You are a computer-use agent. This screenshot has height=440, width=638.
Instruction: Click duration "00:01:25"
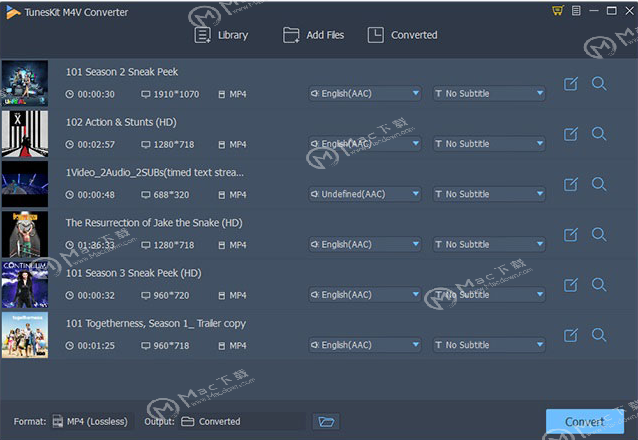pos(96,346)
